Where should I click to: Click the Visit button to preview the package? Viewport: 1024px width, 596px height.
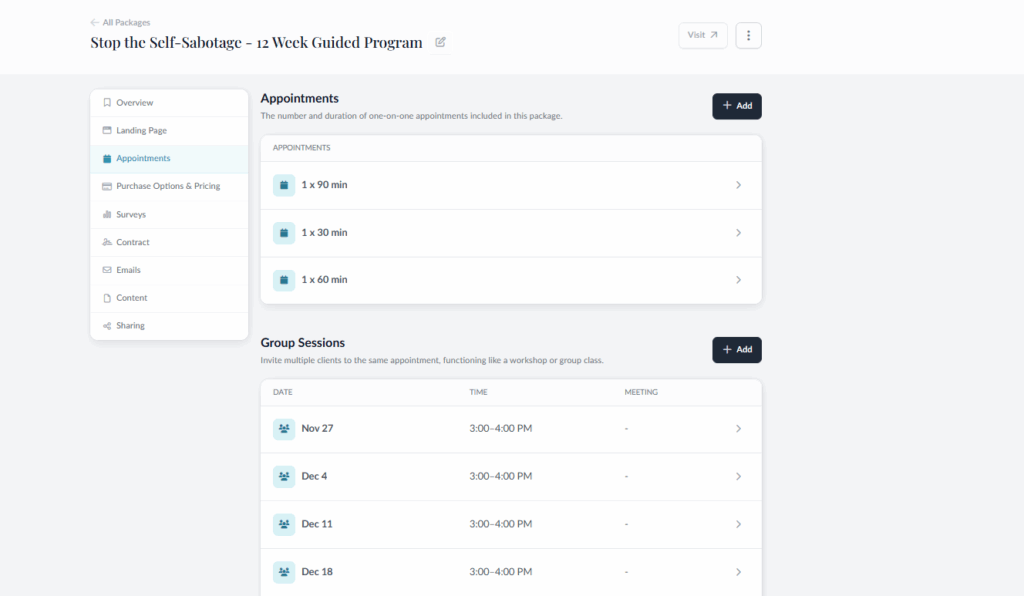click(x=702, y=35)
